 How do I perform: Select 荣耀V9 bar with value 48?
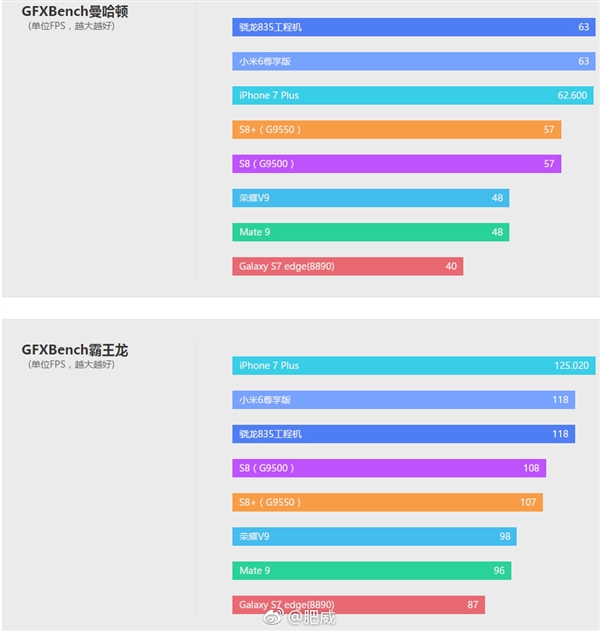coord(370,198)
